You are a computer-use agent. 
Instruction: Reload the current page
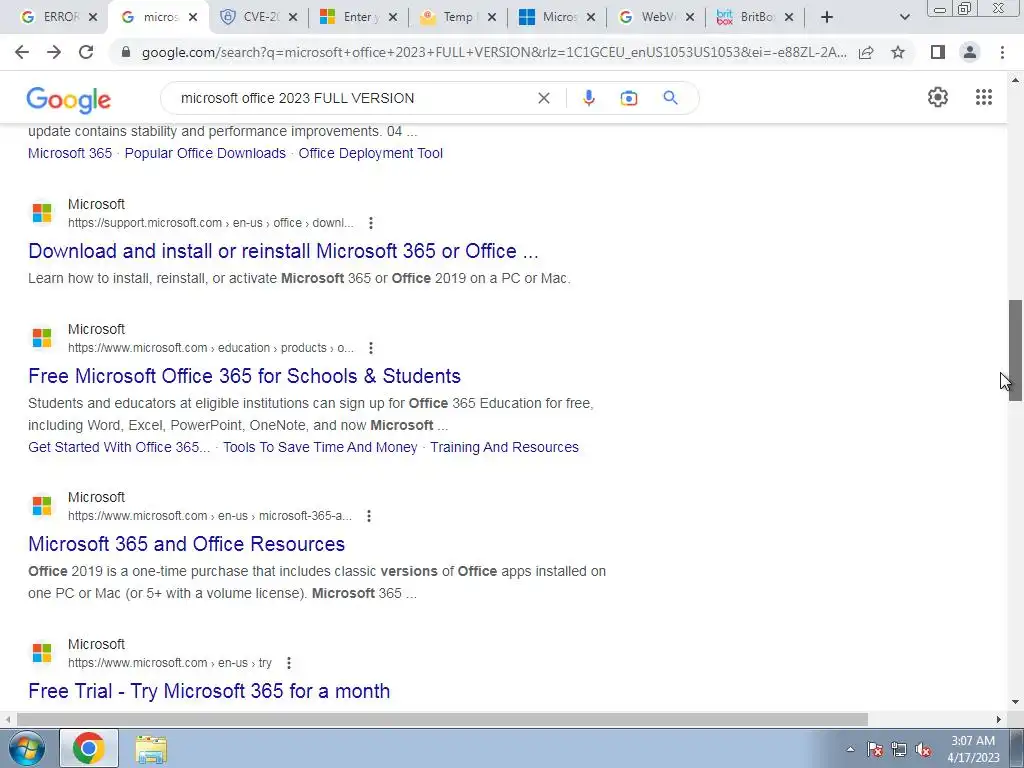(x=86, y=52)
